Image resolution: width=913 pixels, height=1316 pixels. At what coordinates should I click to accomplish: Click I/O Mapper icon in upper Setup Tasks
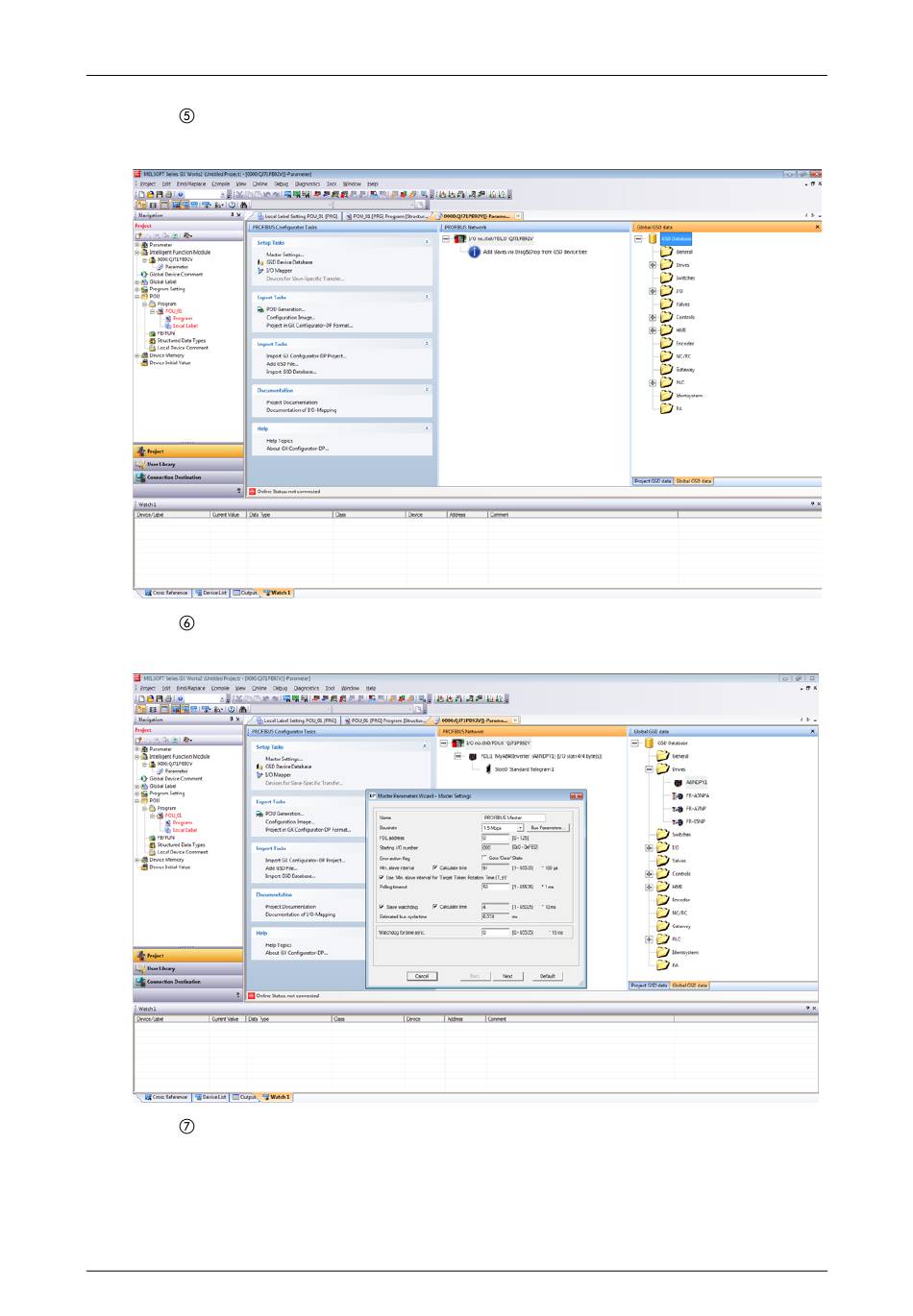tap(260, 271)
